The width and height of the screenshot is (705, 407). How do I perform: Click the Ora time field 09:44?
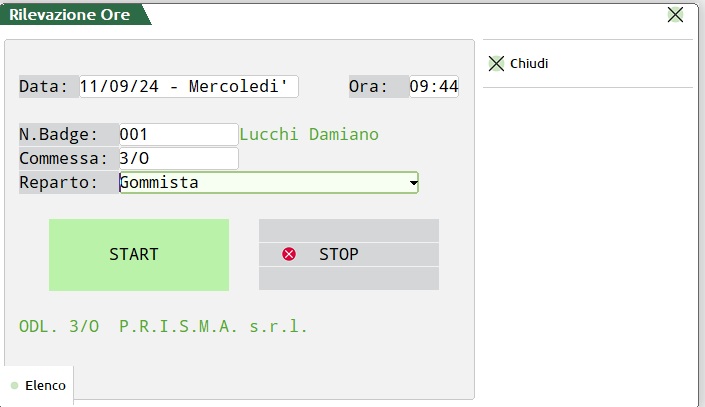click(x=434, y=86)
